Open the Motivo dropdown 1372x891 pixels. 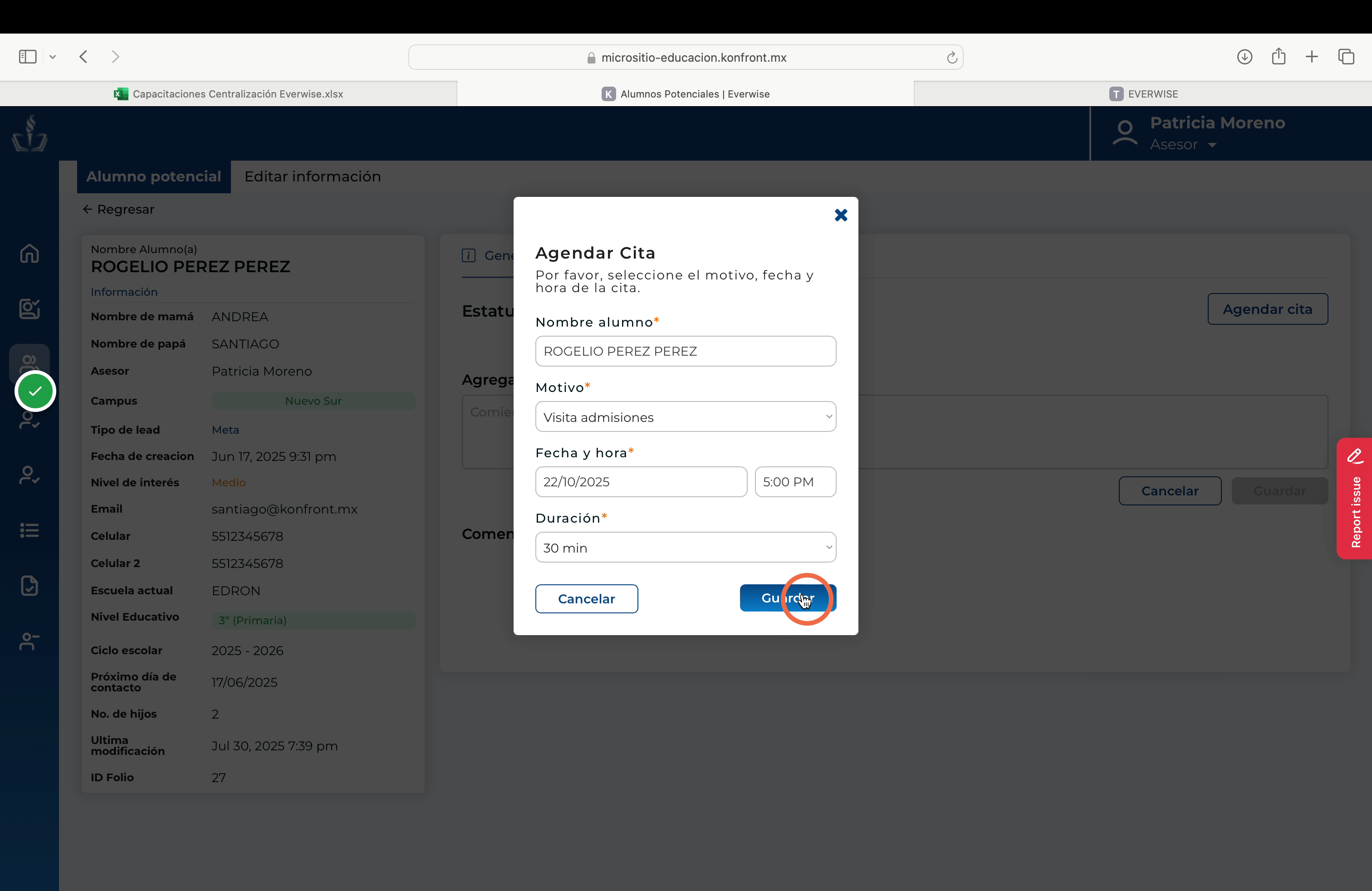[686, 416]
